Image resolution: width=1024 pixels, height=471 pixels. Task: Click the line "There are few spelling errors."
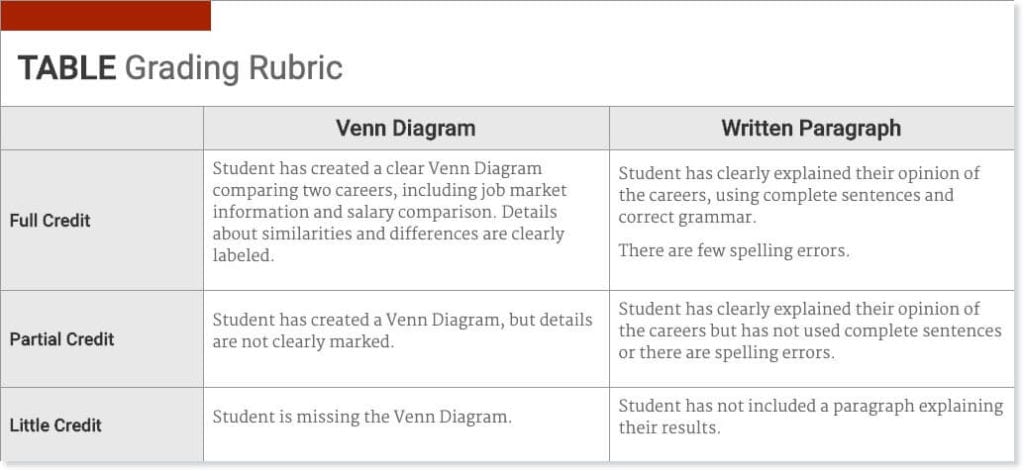733,250
